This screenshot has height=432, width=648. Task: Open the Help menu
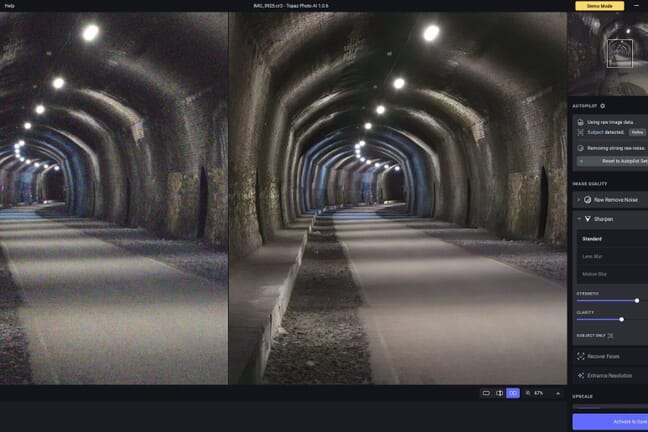pyautogui.click(x=10, y=6)
